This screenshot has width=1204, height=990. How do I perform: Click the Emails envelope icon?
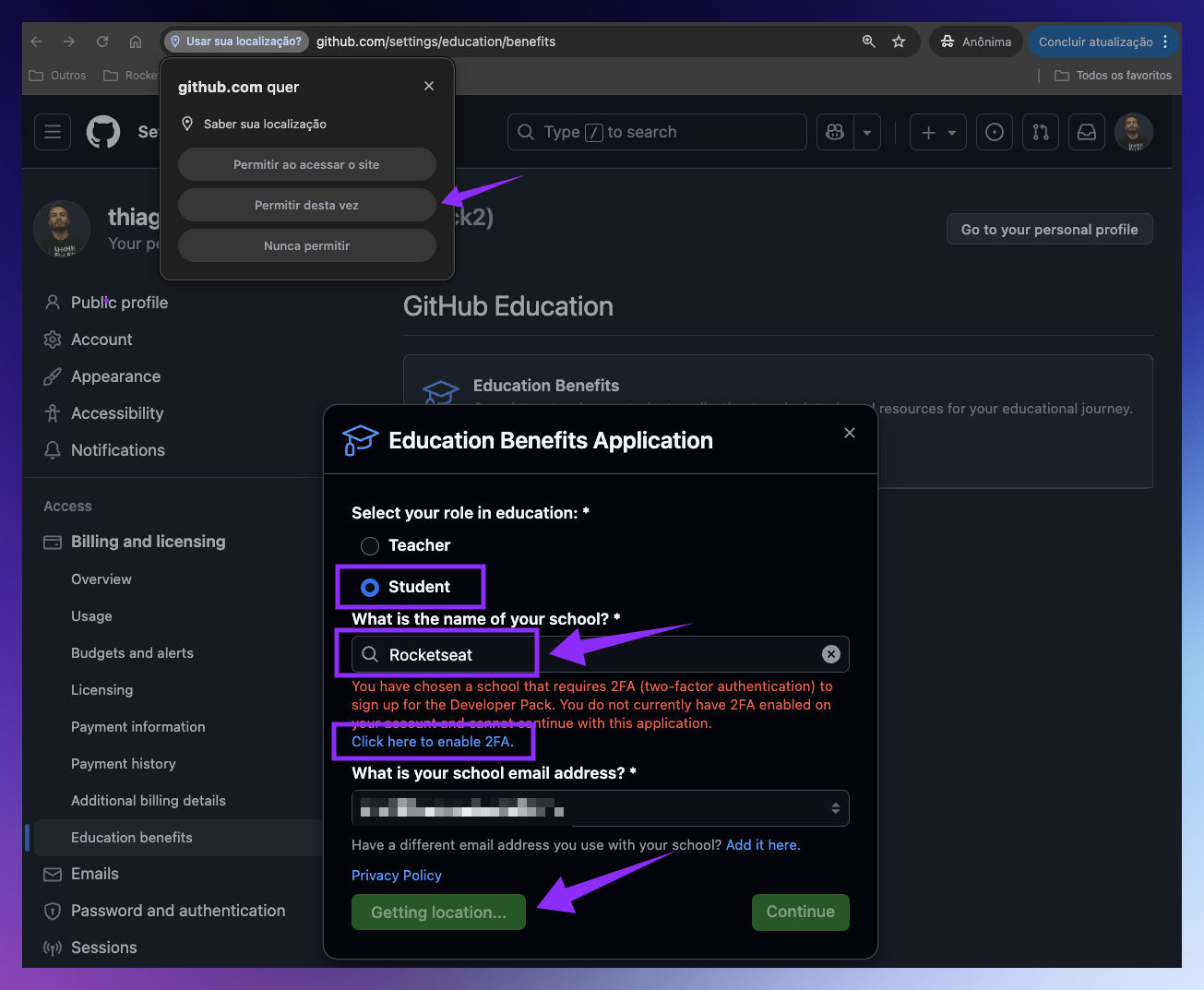pos(53,874)
